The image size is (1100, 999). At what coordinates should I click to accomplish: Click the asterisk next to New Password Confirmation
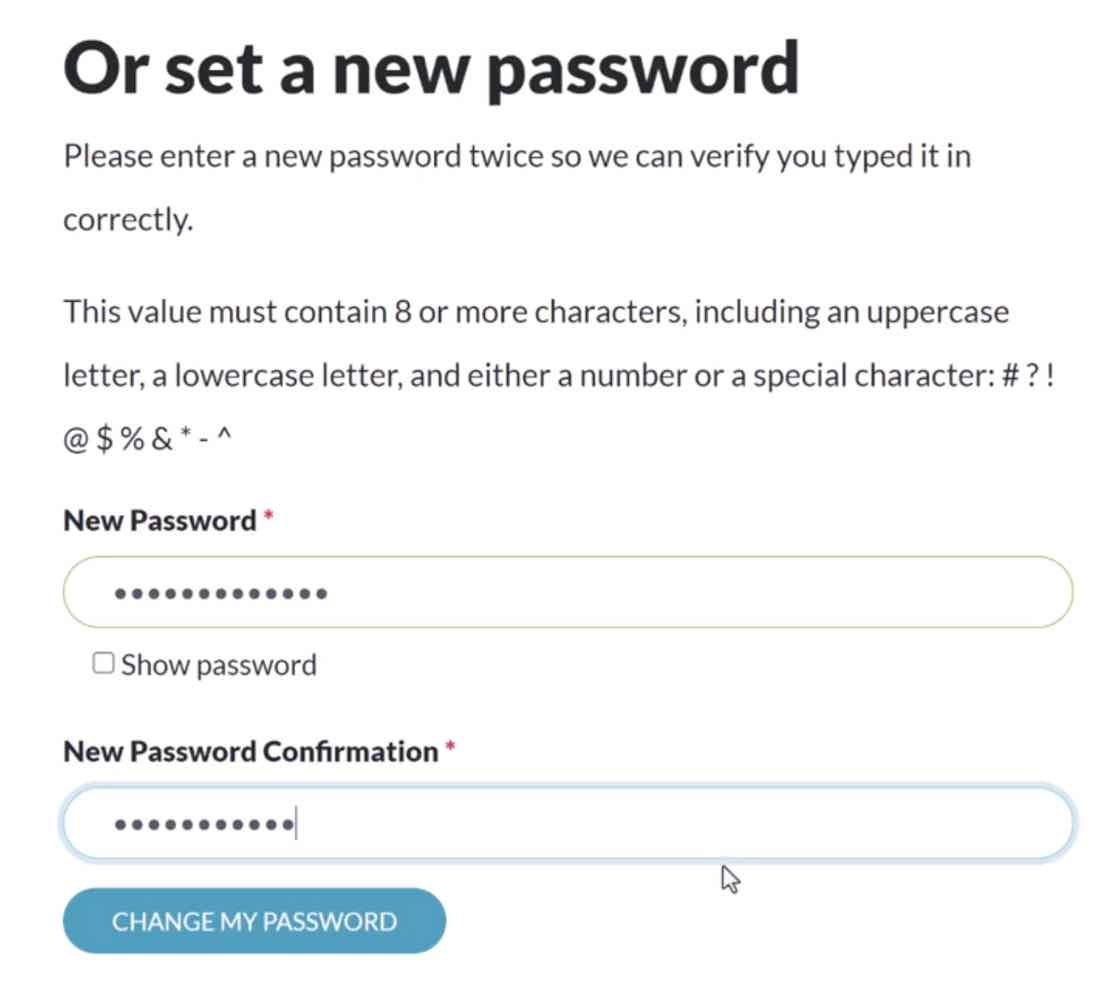pyautogui.click(x=450, y=746)
